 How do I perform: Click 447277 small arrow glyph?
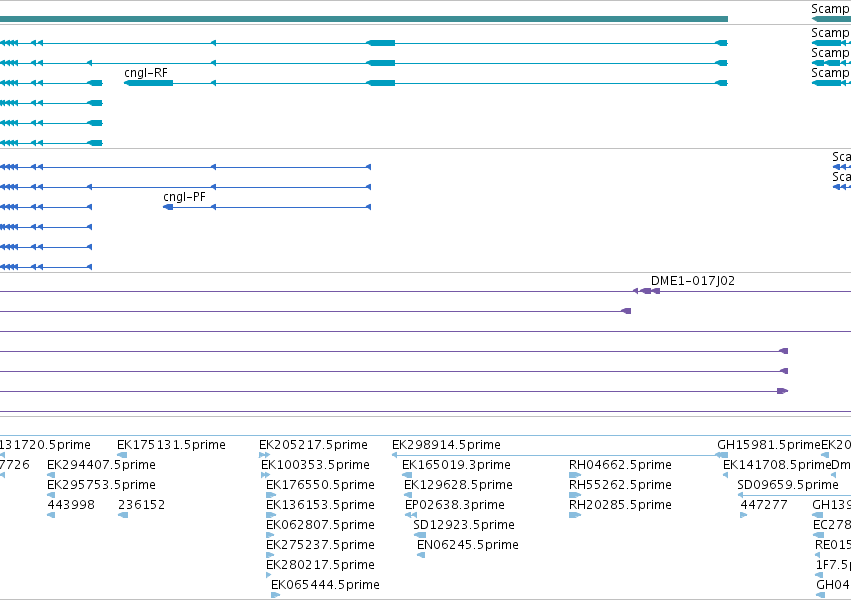click(744, 515)
